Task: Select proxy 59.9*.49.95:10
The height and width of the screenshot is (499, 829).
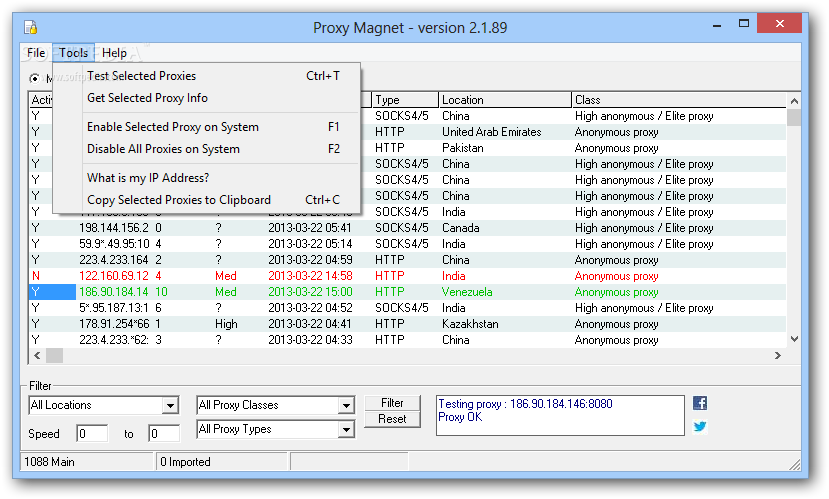Action: (x=407, y=244)
